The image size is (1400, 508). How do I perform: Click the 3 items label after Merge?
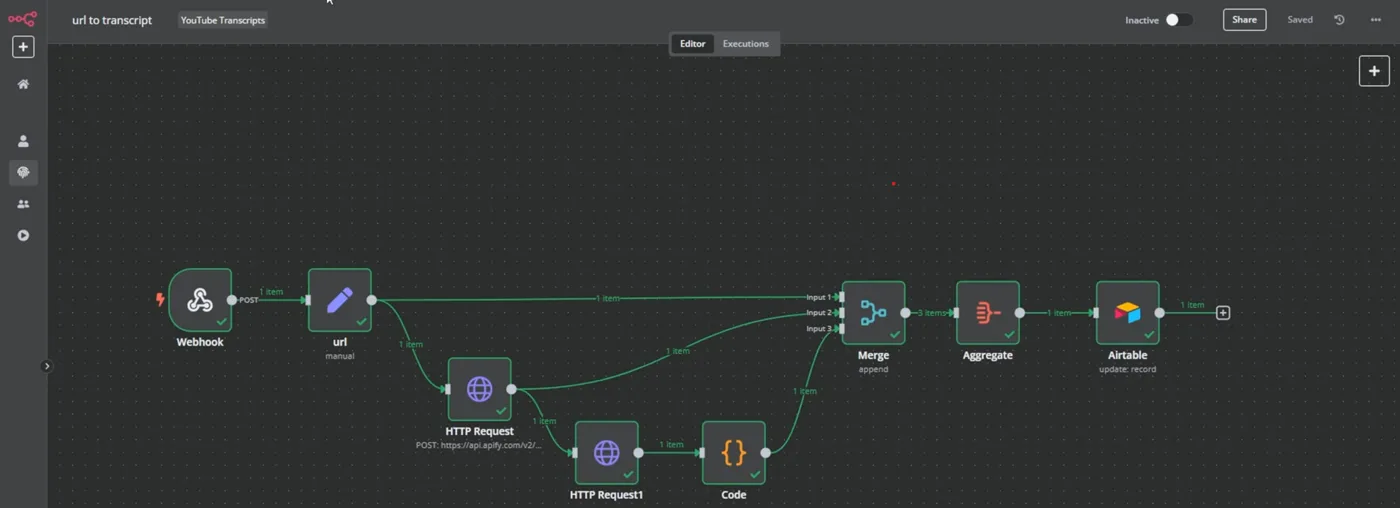pos(931,313)
